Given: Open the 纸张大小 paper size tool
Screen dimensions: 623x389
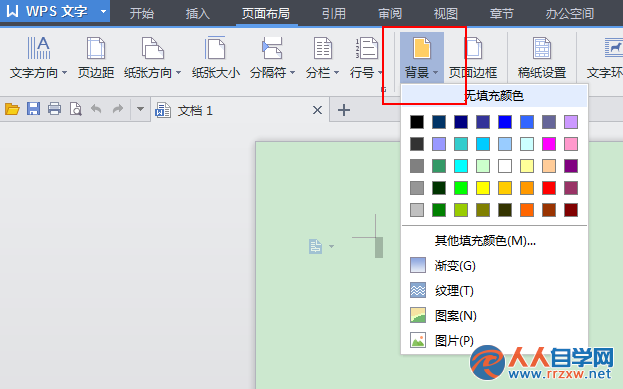Looking at the screenshot, I should tap(215, 58).
